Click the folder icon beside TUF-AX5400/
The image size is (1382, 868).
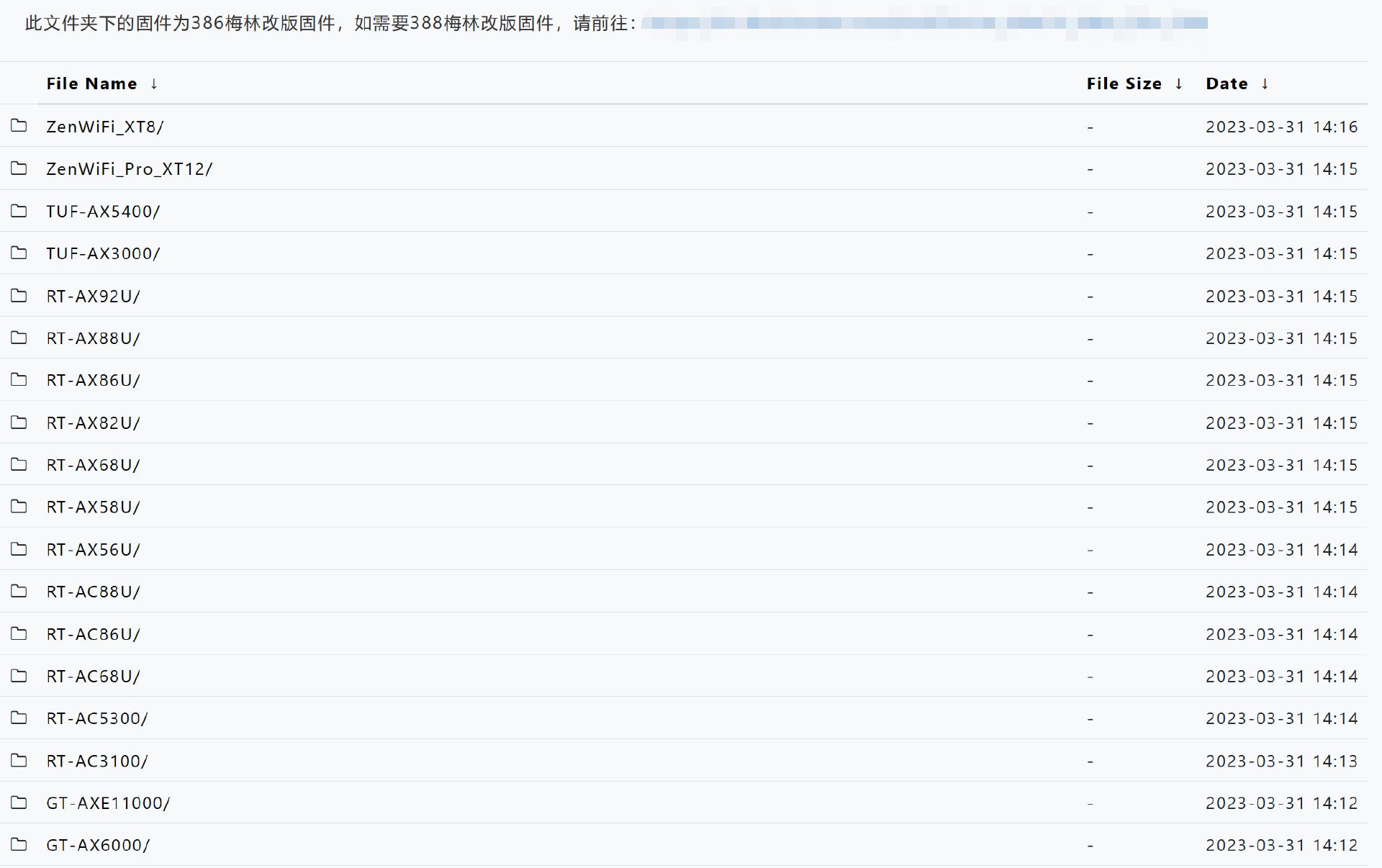[x=19, y=211]
